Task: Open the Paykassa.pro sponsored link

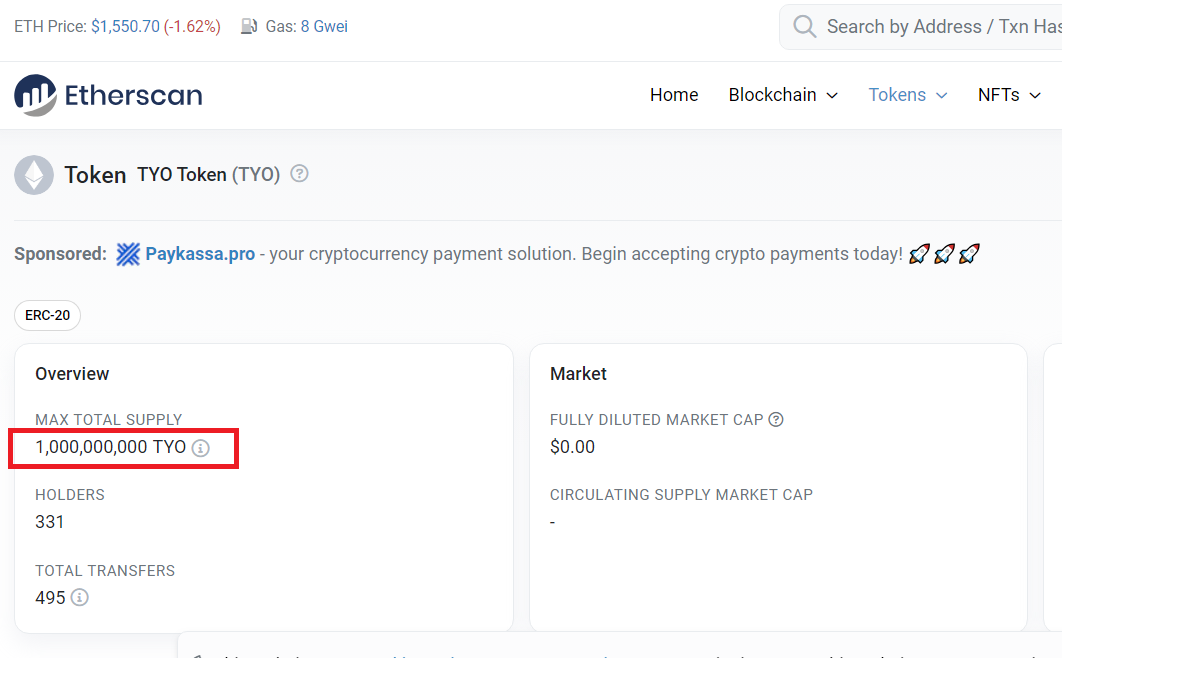Action: point(200,254)
